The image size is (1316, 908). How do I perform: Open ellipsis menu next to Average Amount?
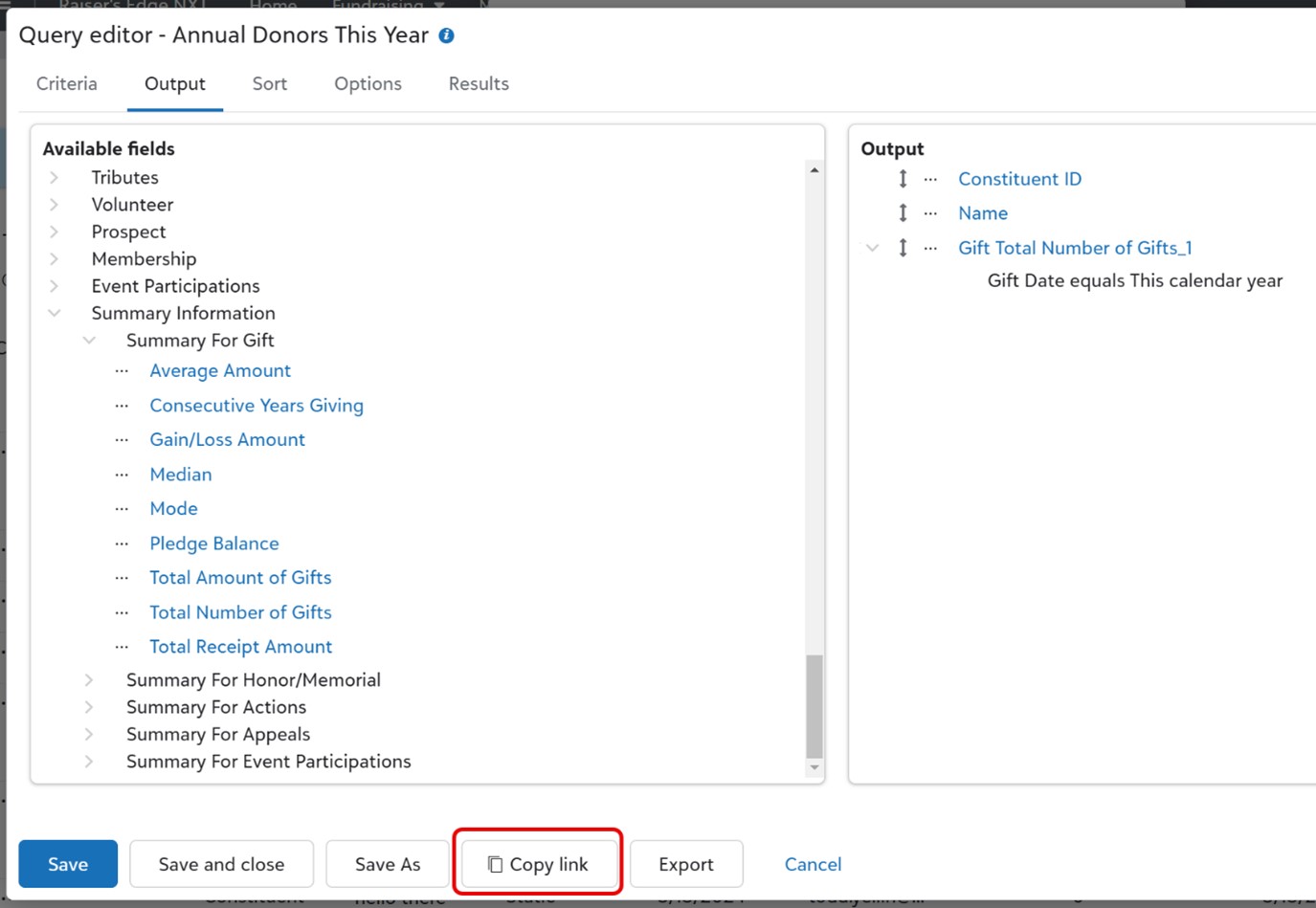pyautogui.click(x=122, y=371)
